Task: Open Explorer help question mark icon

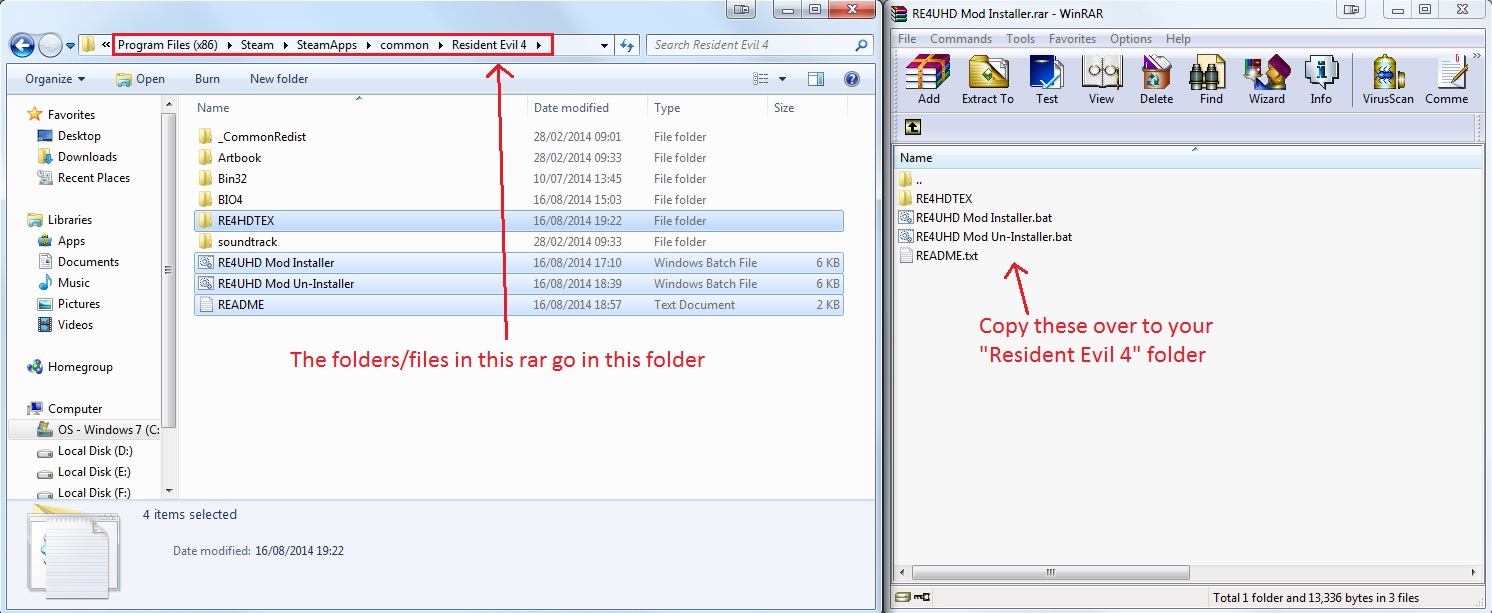Action: coord(851,79)
